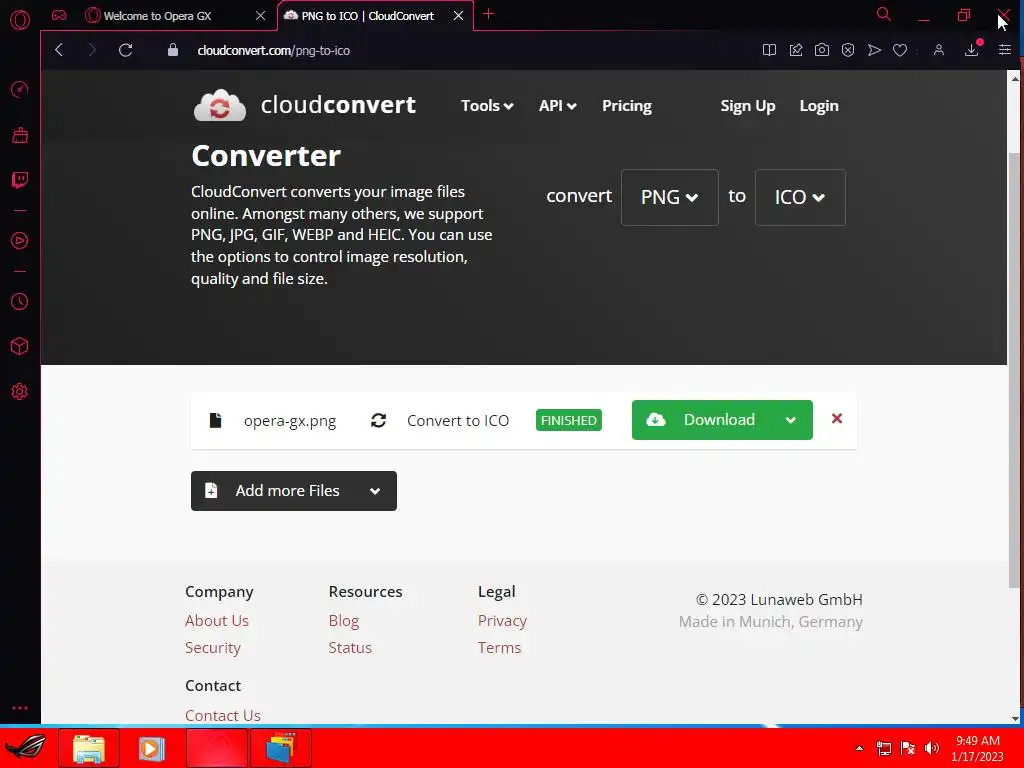1024x768 pixels.
Task: Open Player sidebar icon
Action: (x=20, y=241)
